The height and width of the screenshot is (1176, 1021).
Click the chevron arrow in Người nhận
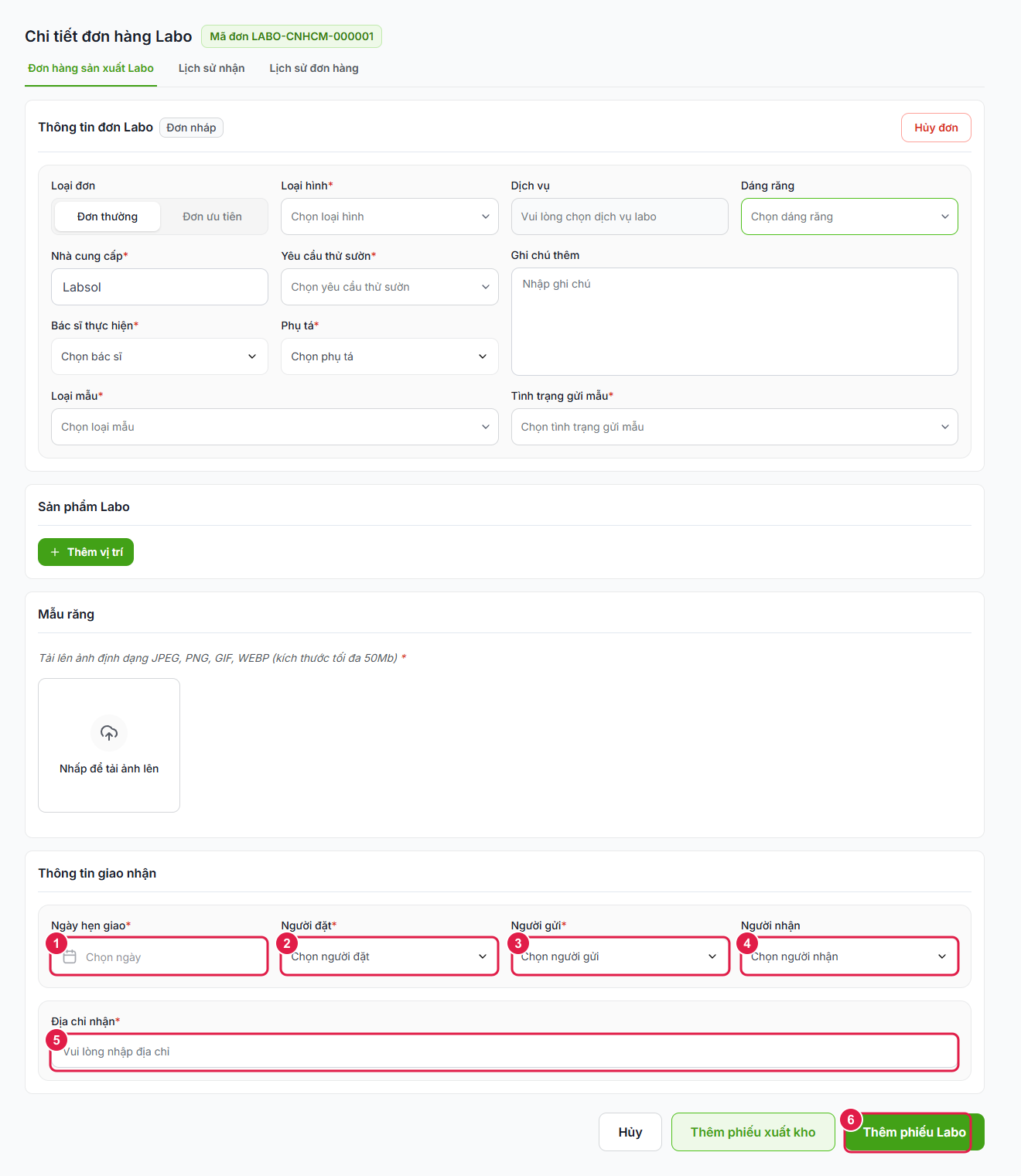point(942,956)
